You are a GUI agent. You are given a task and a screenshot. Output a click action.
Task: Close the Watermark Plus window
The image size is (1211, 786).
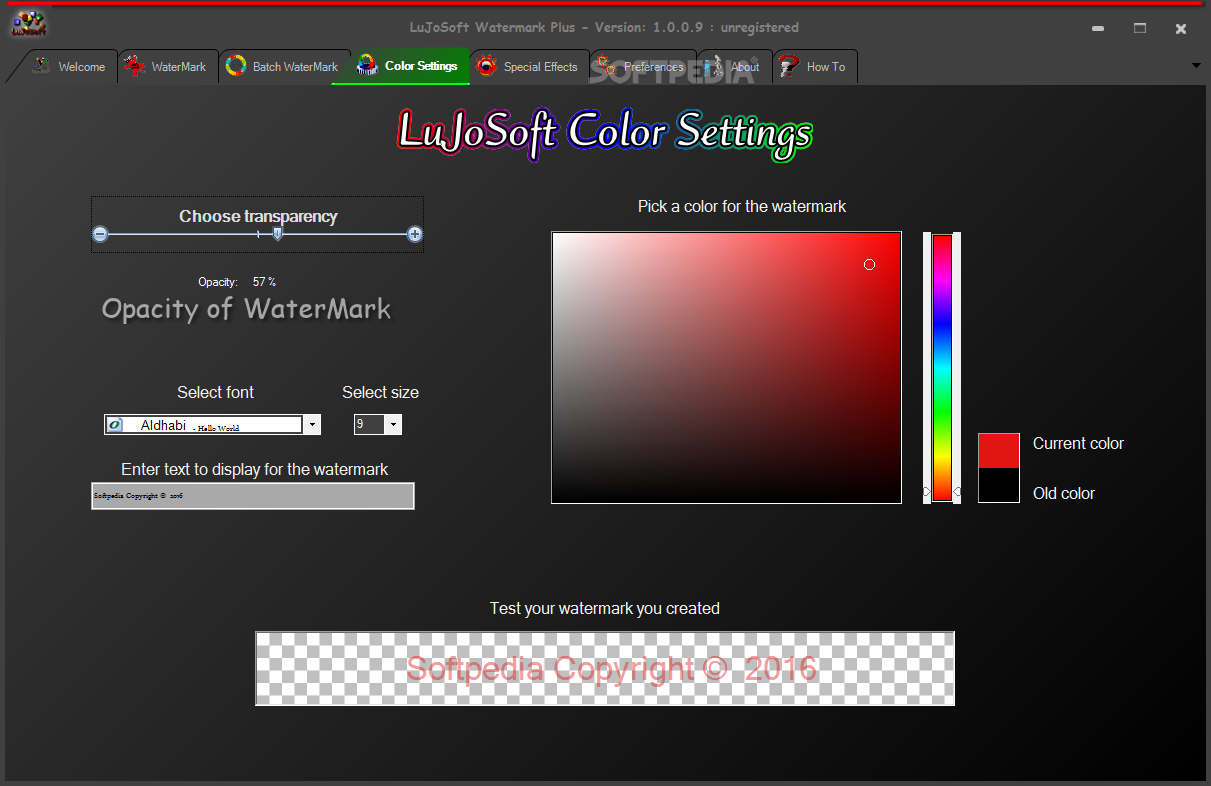pyautogui.click(x=1181, y=28)
